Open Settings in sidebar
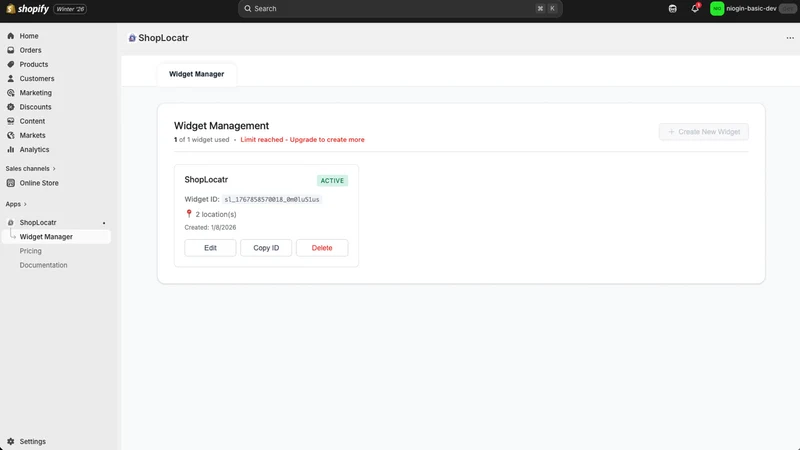The image size is (800, 450). 32,441
